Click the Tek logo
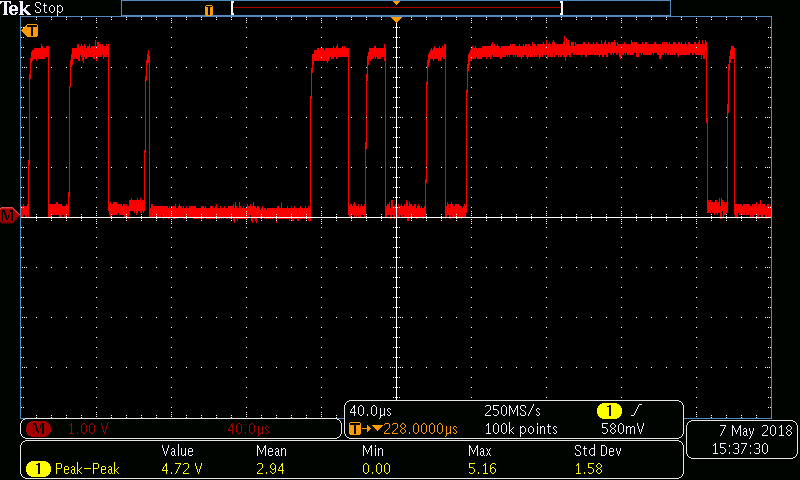Screen dimensions: 800x480 (16, 8)
